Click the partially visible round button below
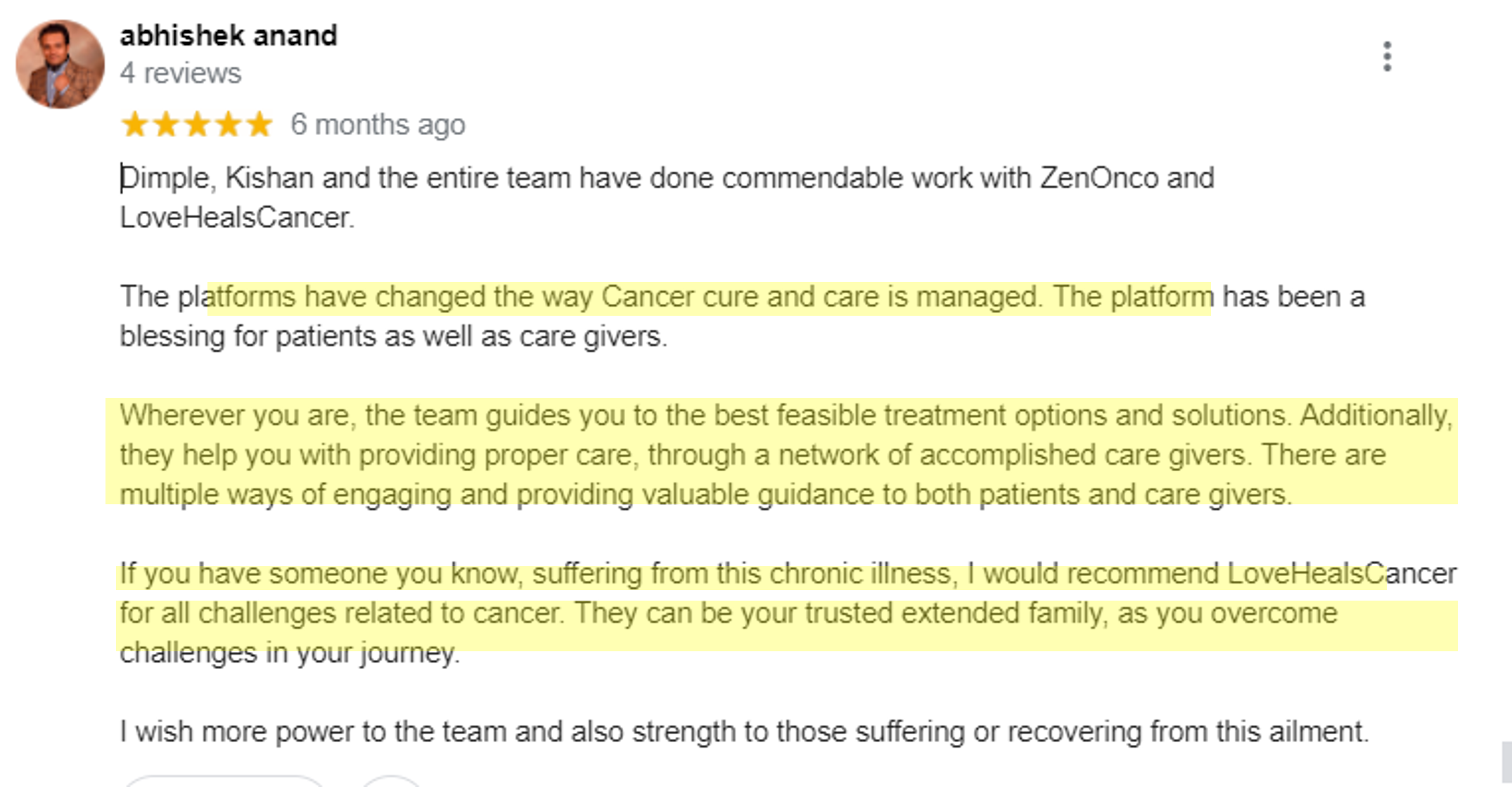Image resolution: width=1512 pixels, height=787 pixels. pos(391,781)
